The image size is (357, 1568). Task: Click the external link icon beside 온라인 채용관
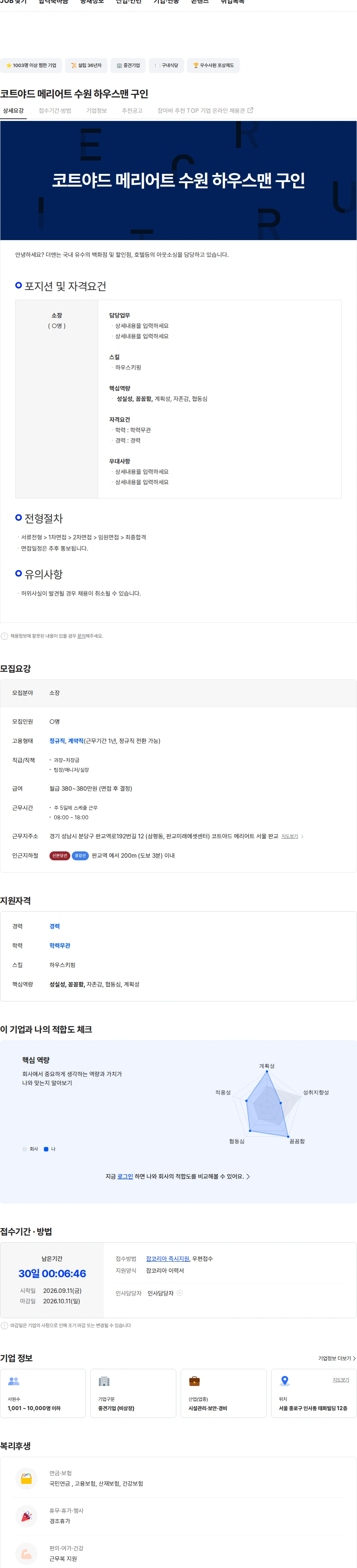click(250, 110)
